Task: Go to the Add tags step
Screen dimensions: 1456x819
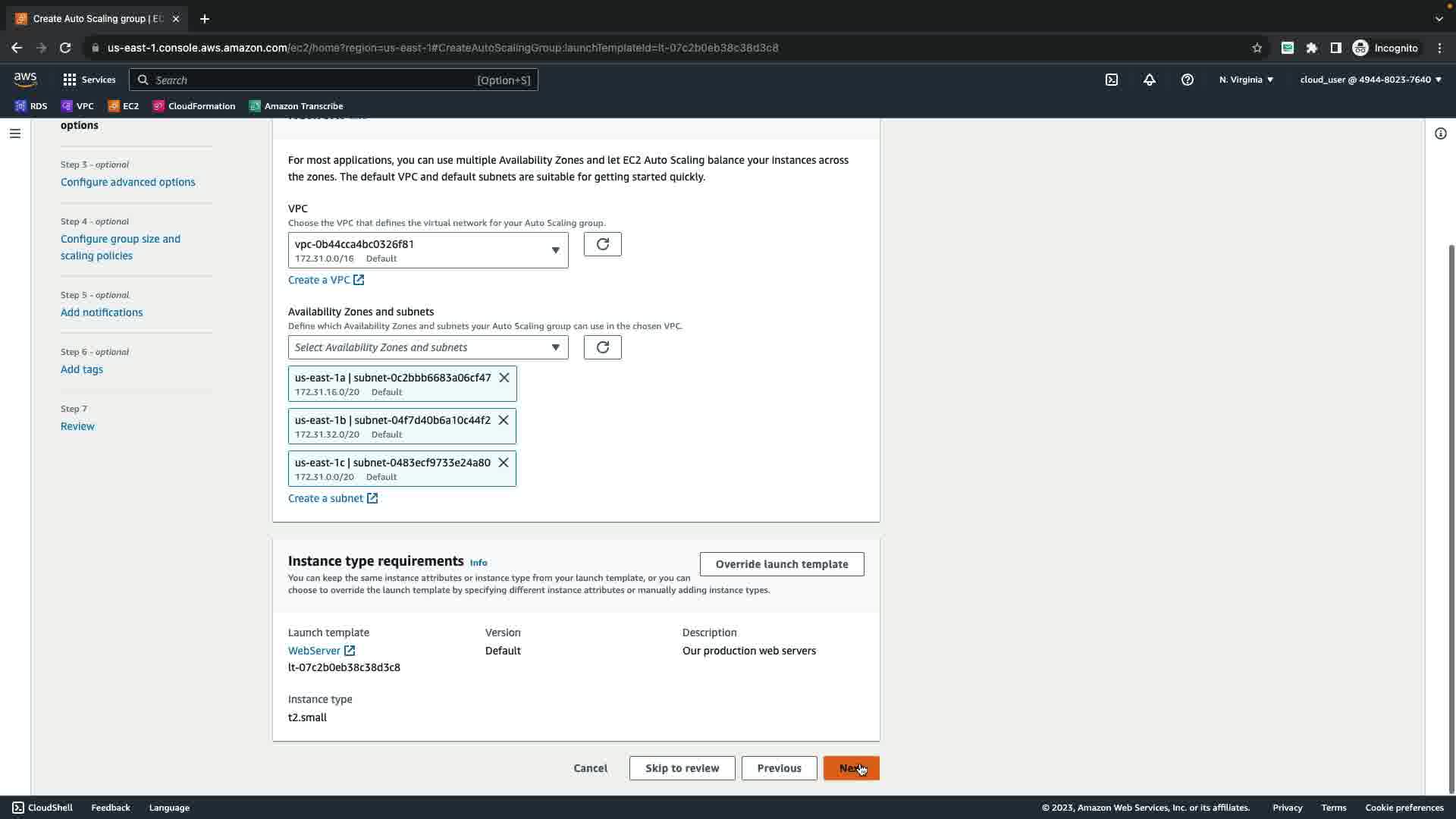Action: [82, 369]
